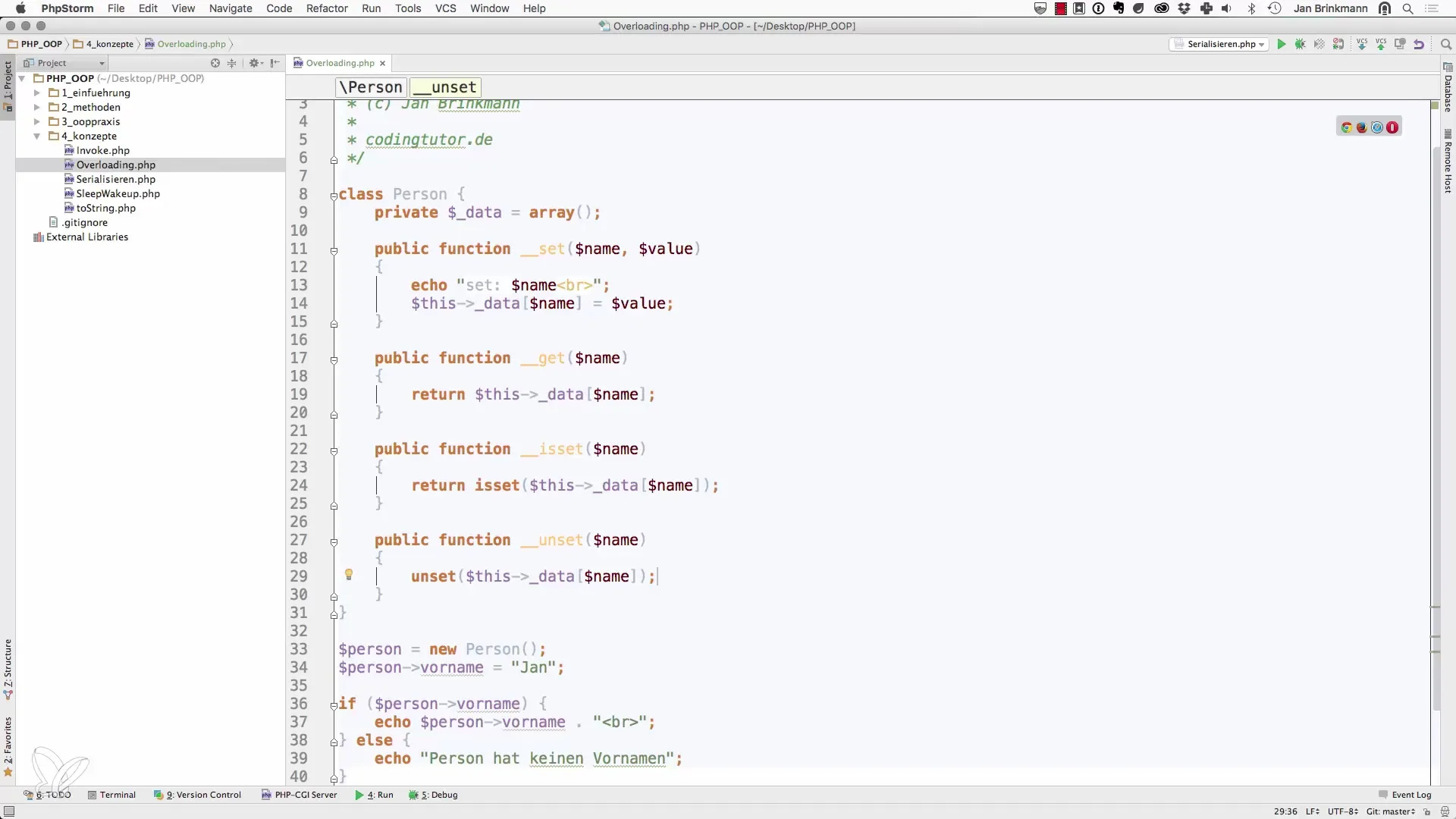Image resolution: width=1456 pixels, height=819 pixels.
Task: Expand the 2_methoden folder
Action: pyautogui.click(x=36, y=107)
